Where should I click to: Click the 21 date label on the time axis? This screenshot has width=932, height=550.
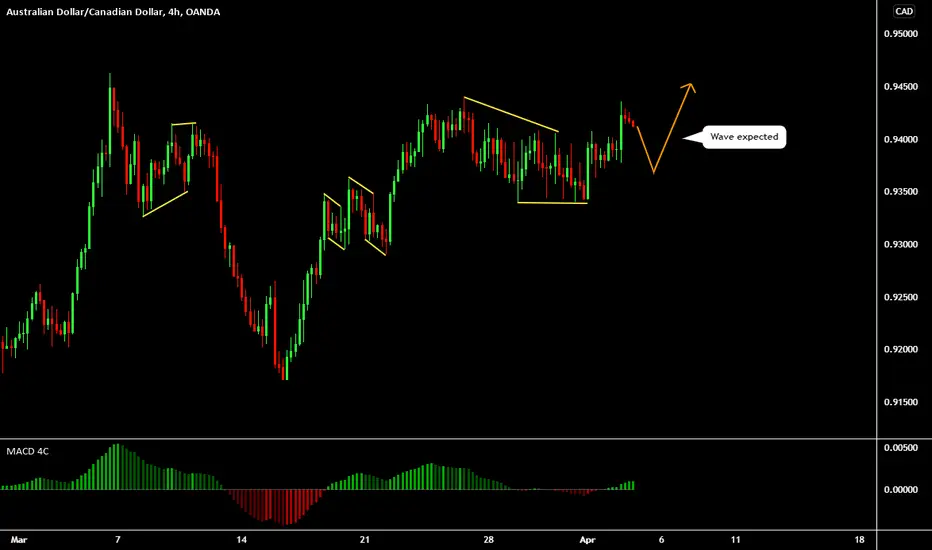coord(364,540)
